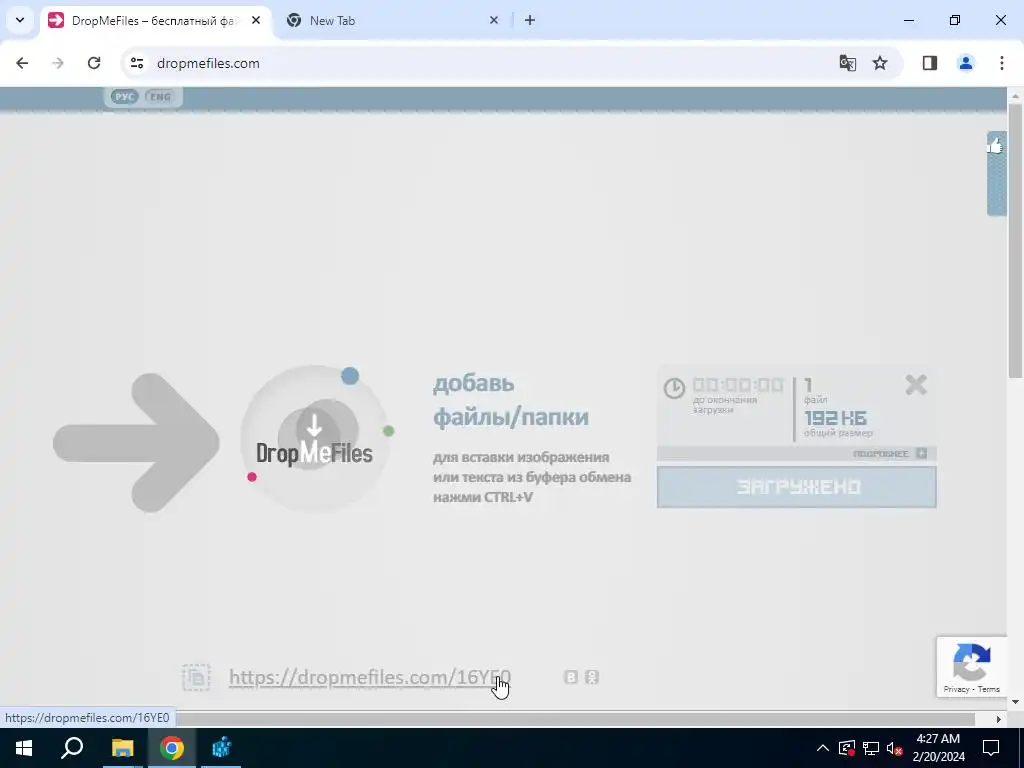Image resolution: width=1024 pixels, height=768 pixels.
Task: Switch to the DropMeFiles tab
Action: [x=153, y=20]
